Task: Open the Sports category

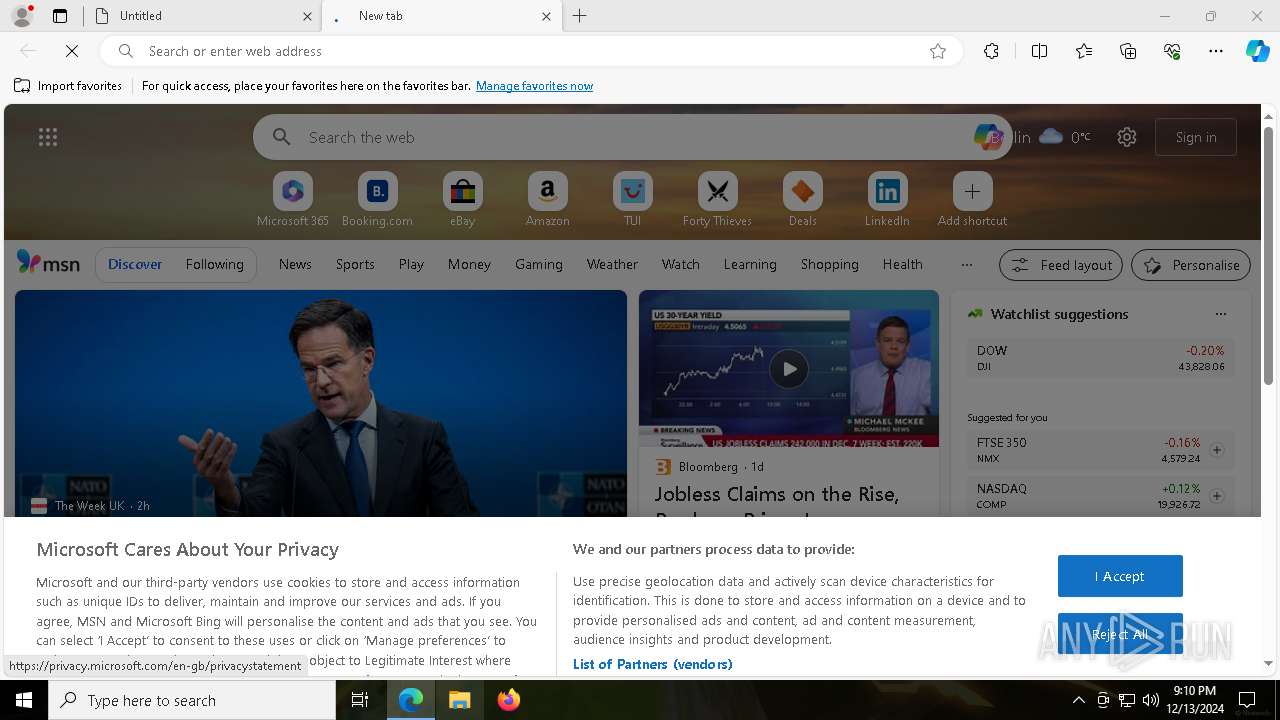Action: [x=355, y=264]
